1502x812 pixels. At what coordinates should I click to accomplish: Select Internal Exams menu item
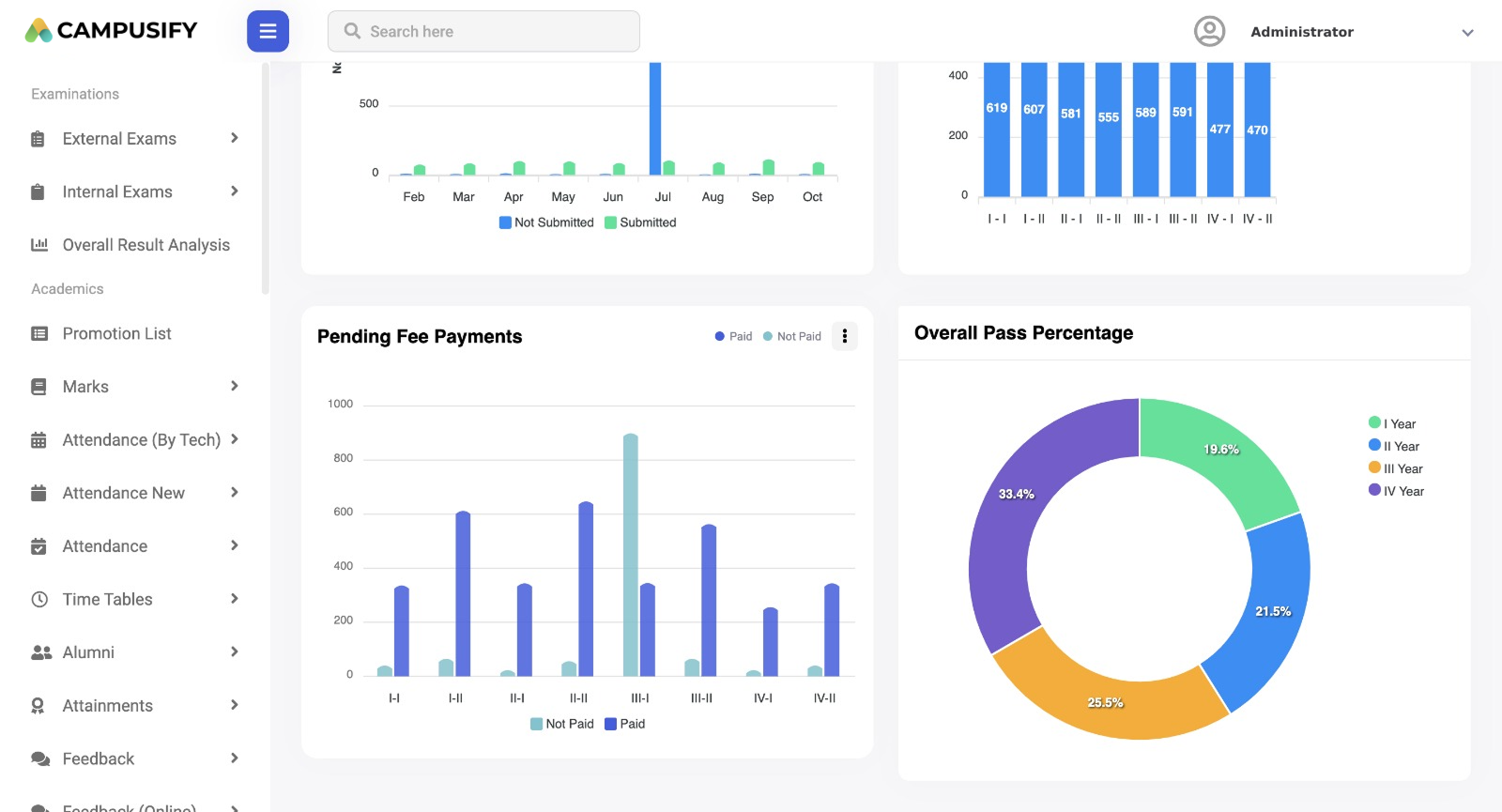117,192
